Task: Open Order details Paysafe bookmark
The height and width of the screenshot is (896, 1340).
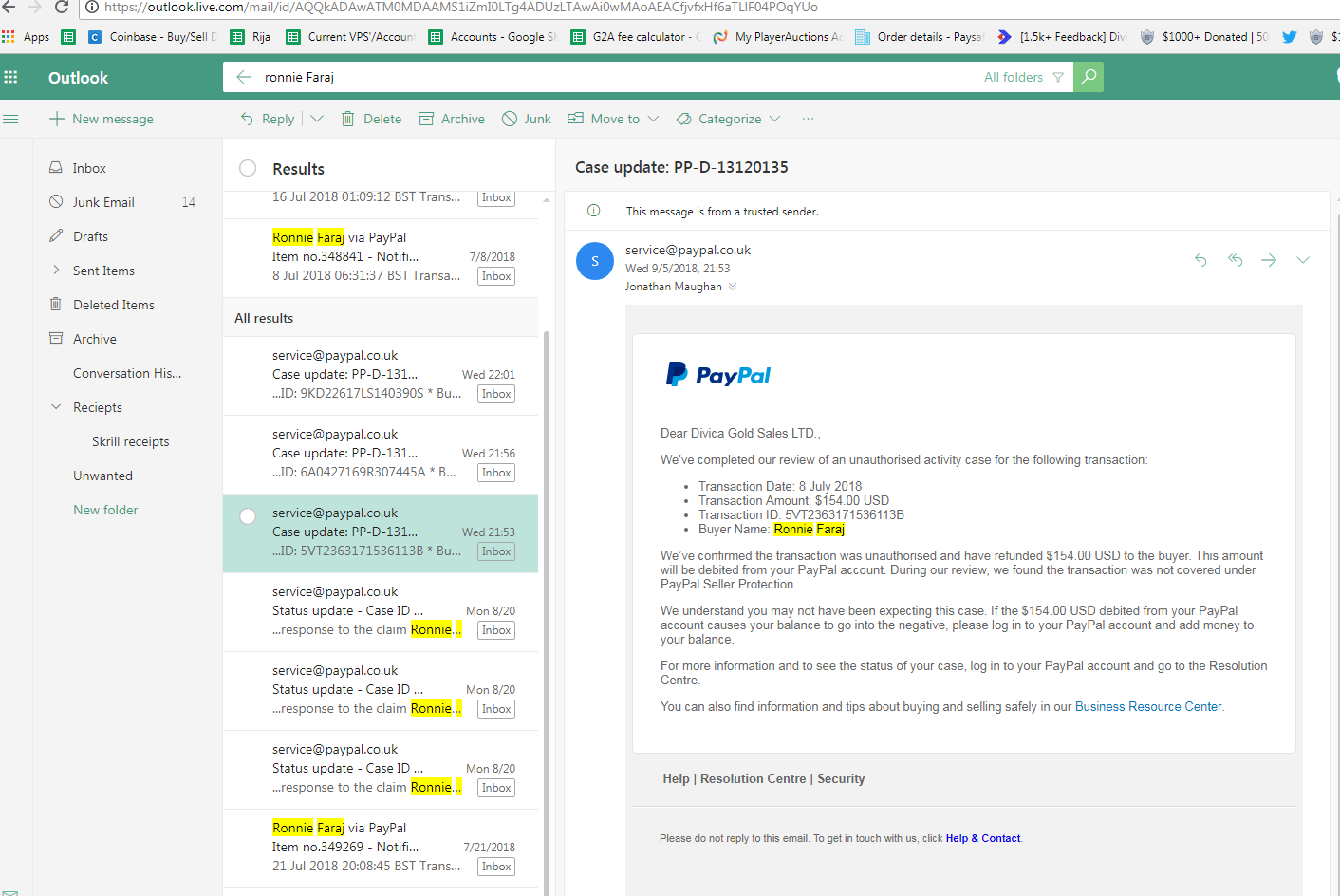Action: [x=920, y=37]
